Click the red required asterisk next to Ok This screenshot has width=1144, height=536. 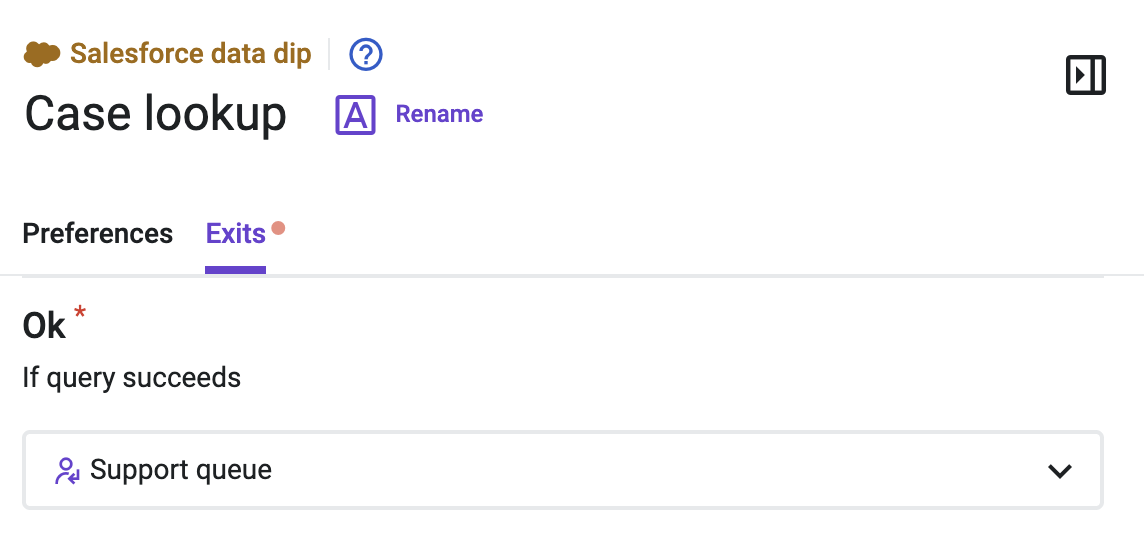tap(80, 313)
